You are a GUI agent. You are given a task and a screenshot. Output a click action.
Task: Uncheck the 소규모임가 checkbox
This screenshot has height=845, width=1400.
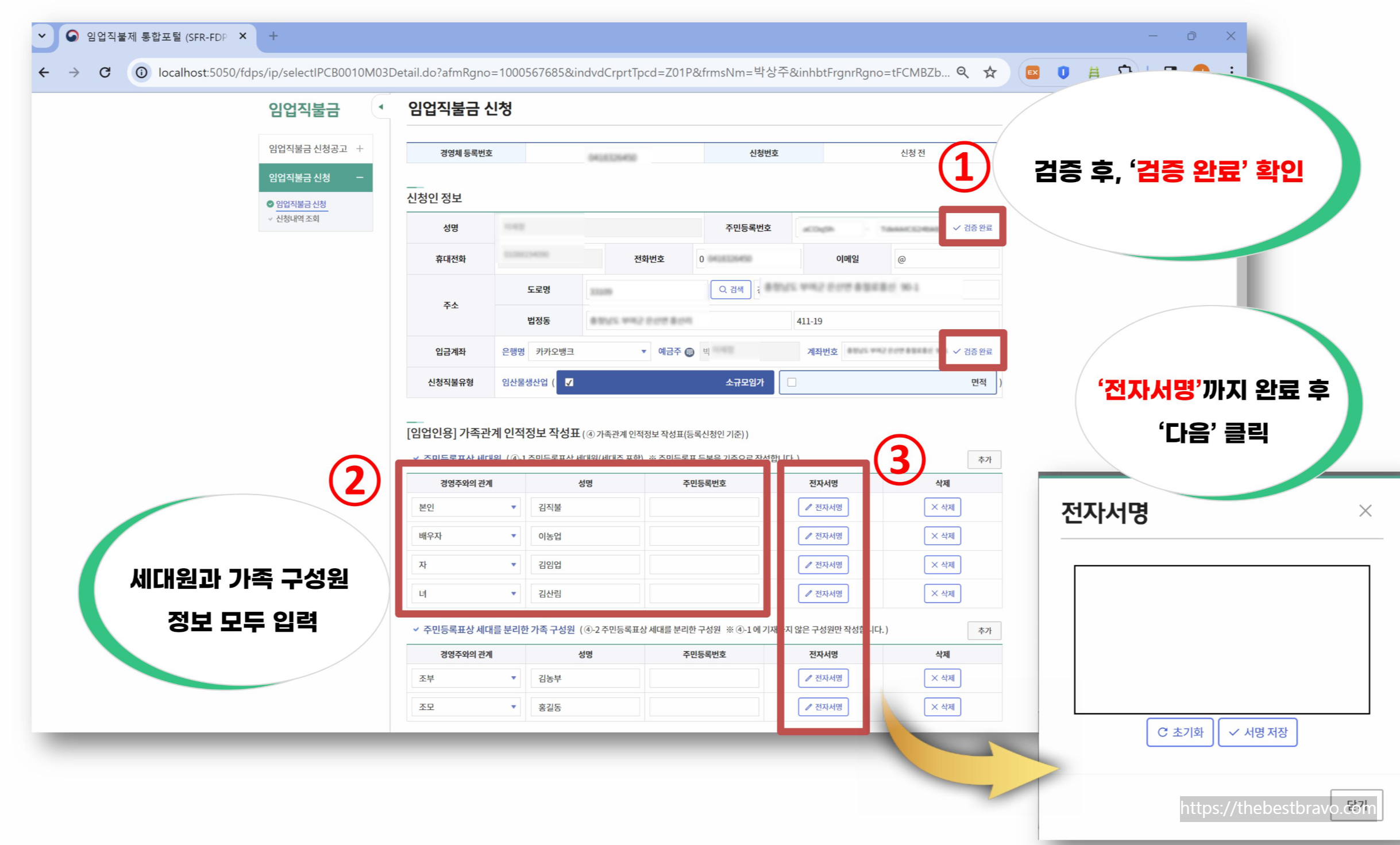(569, 383)
